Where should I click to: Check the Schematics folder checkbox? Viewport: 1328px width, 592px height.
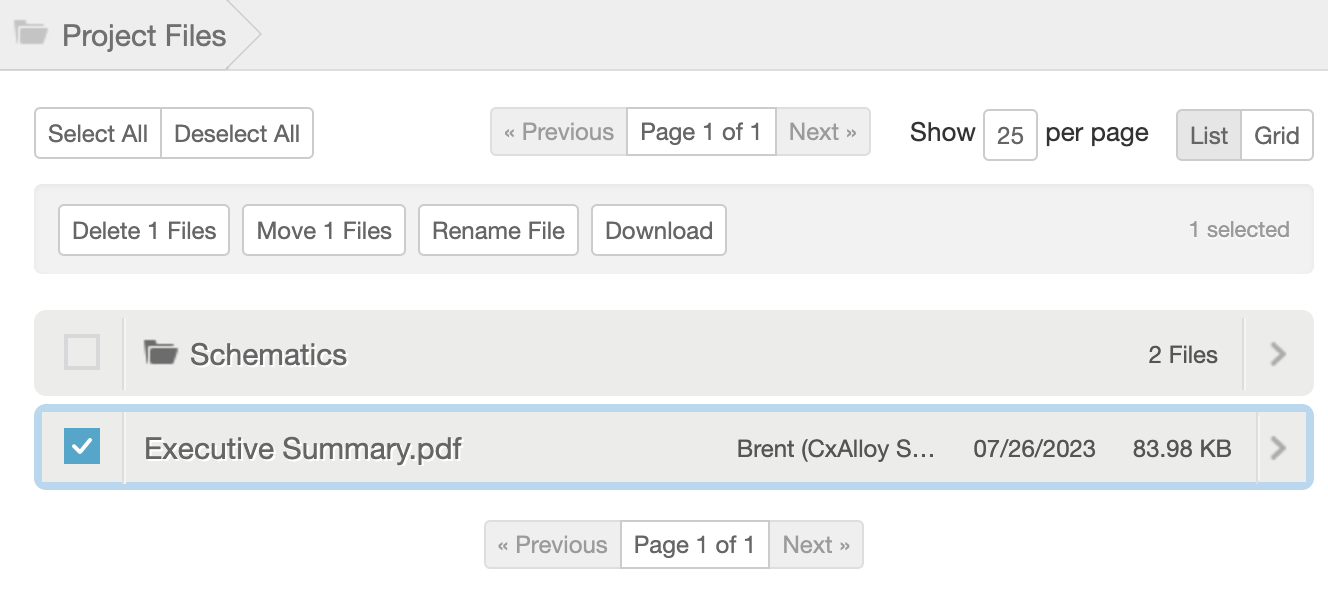click(82, 352)
